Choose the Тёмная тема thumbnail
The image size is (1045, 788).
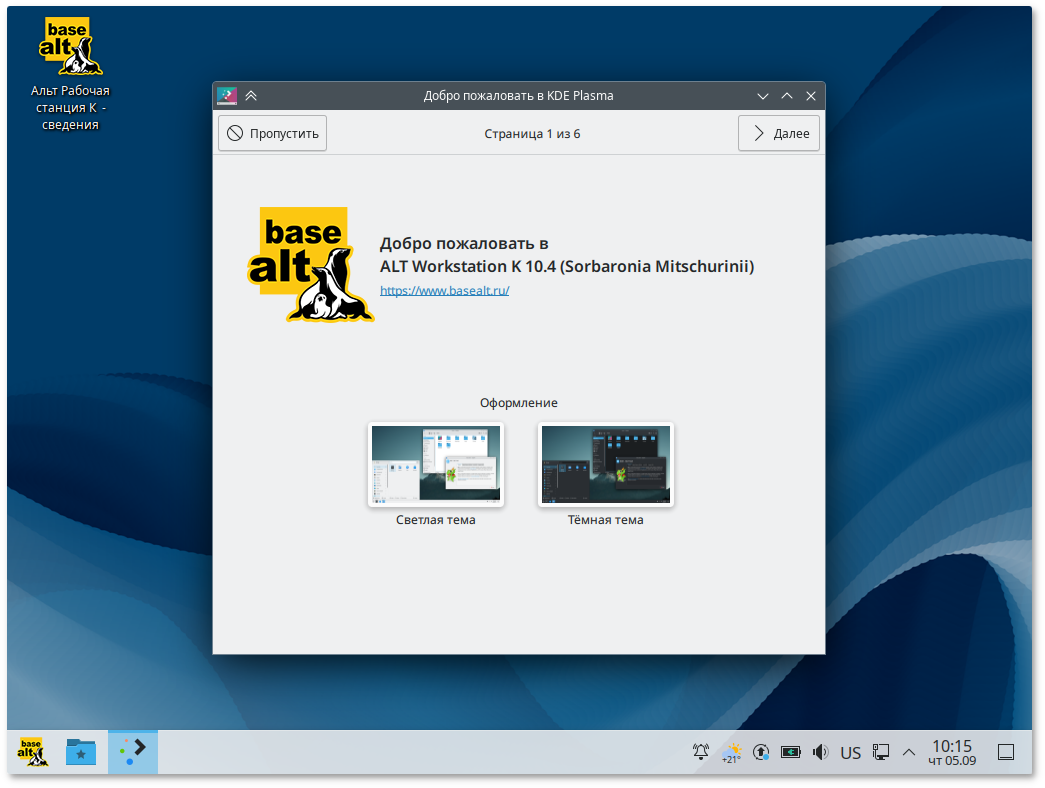(x=605, y=465)
